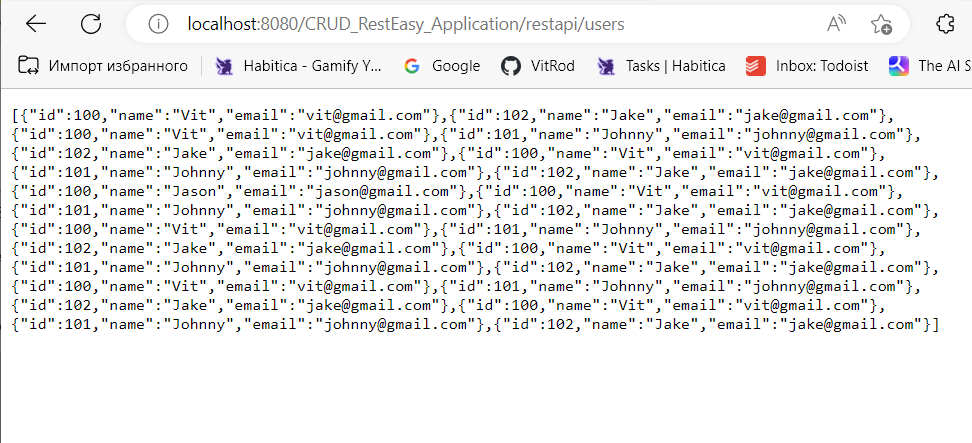972x443 pixels.
Task: Open Read aloud from the address bar
Action: (837, 24)
